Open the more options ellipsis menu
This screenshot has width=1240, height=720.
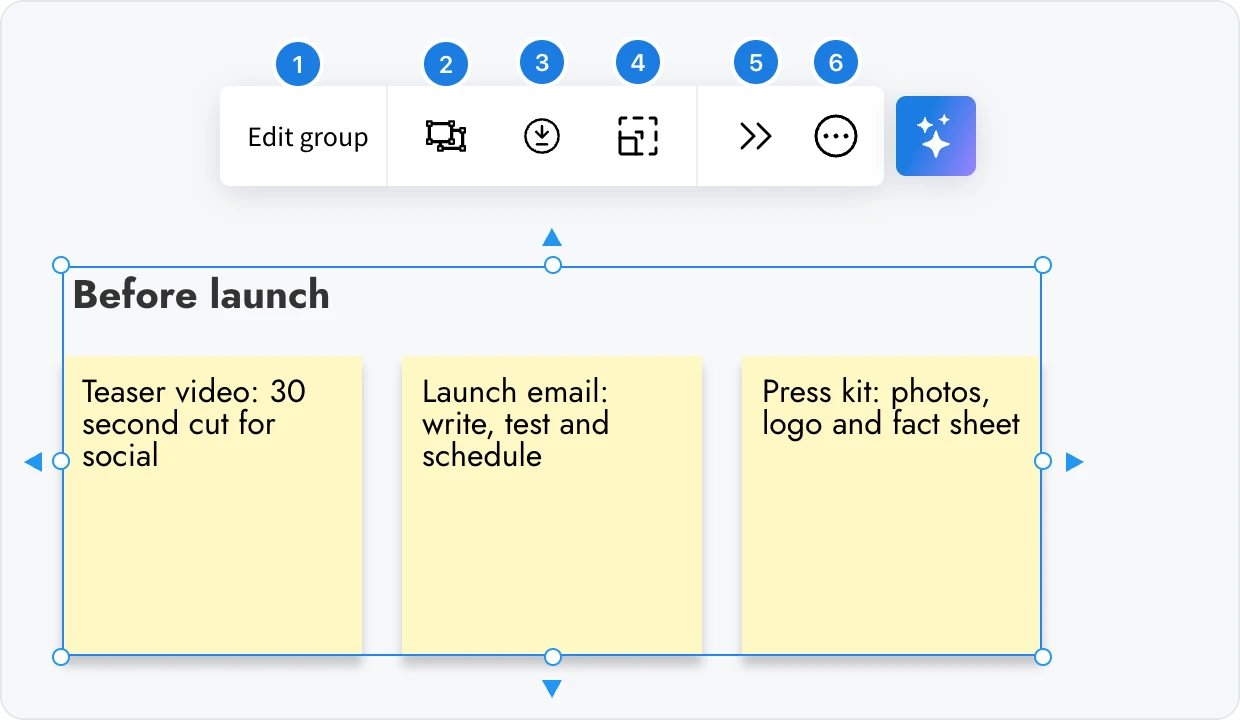click(836, 136)
